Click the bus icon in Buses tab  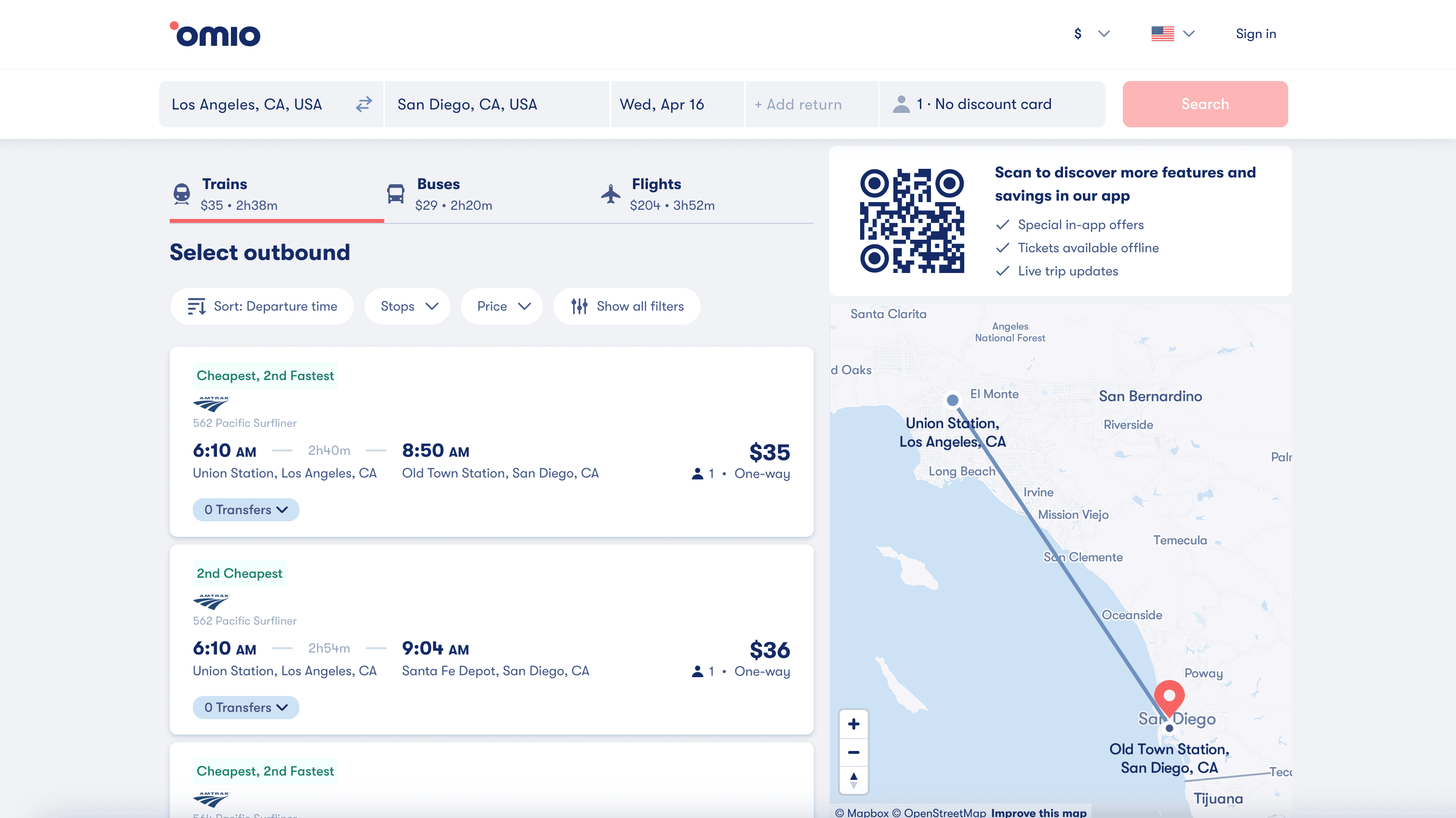(396, 194)
